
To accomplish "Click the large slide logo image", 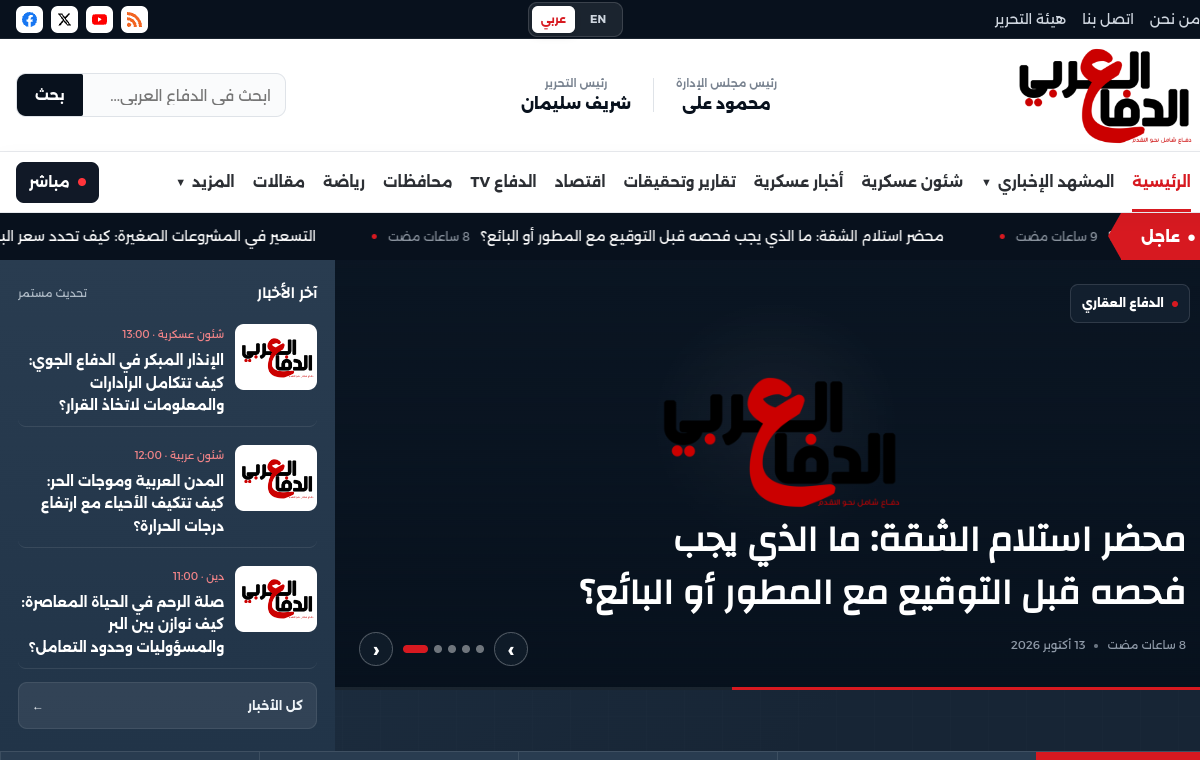I will (x=781, y=443).
